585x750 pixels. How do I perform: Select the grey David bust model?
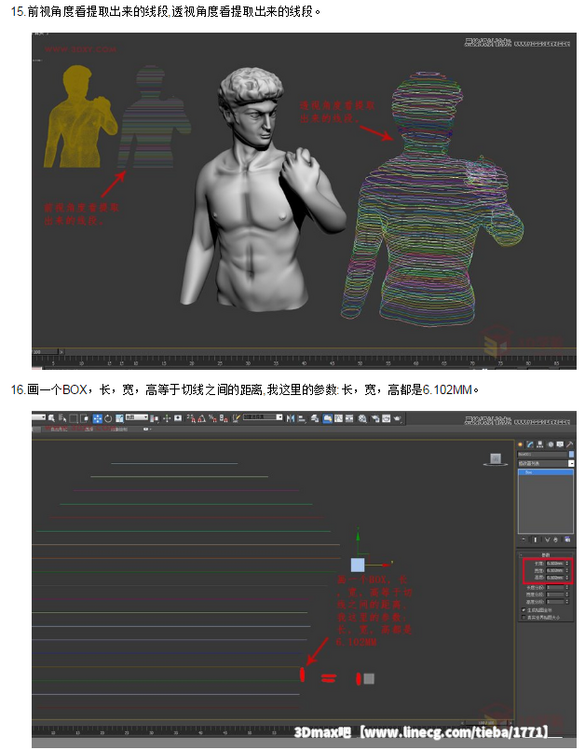262,191
